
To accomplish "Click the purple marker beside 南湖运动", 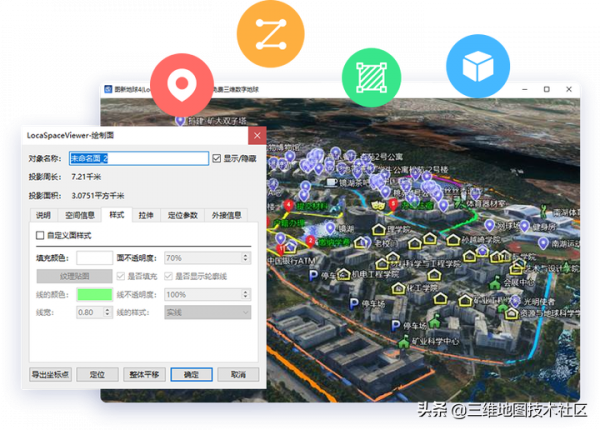I will coord(543,243).
